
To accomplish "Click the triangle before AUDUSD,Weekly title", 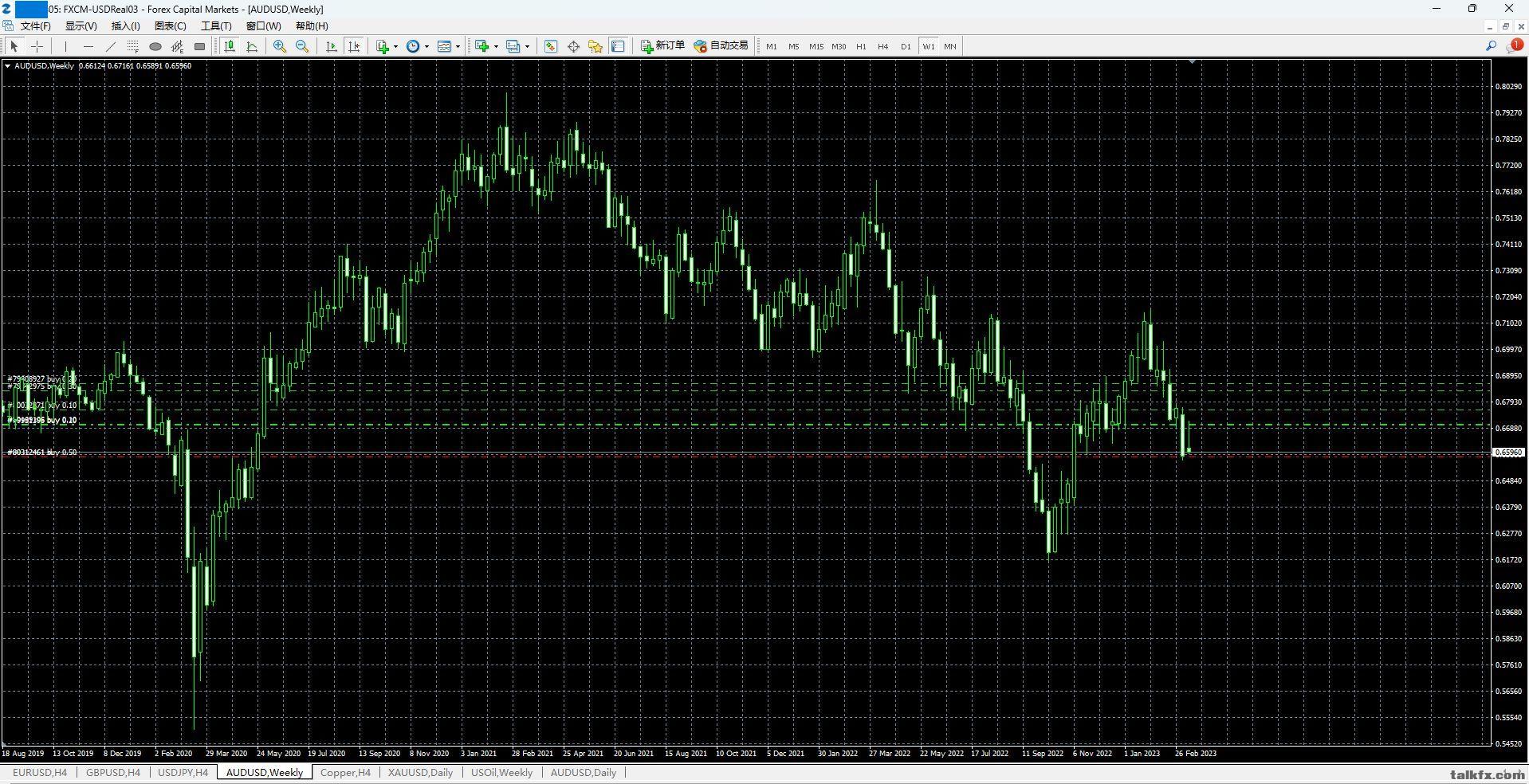I will [x=7, y=66].
